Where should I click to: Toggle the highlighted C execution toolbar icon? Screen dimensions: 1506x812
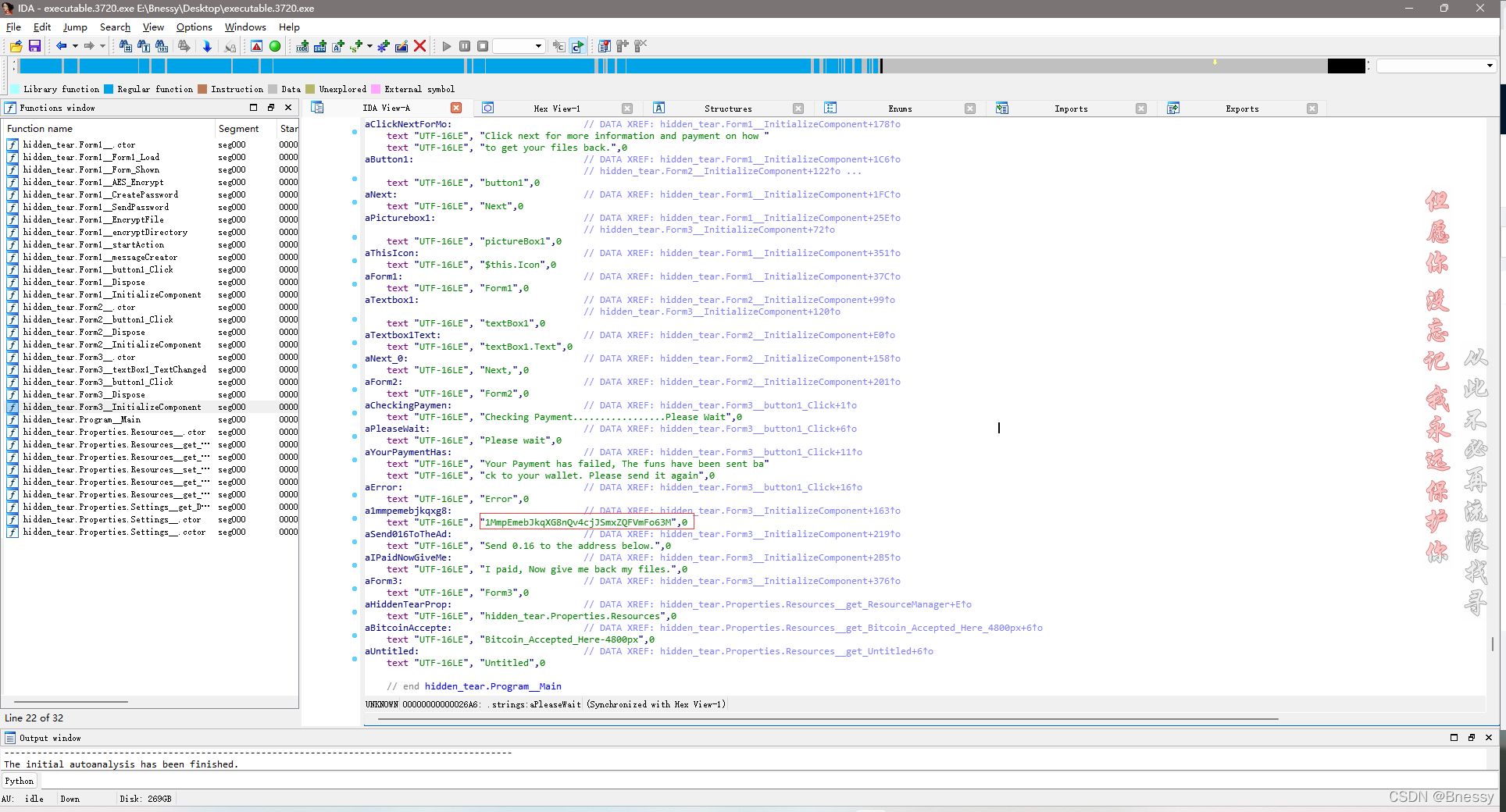[x=577, y=46]
